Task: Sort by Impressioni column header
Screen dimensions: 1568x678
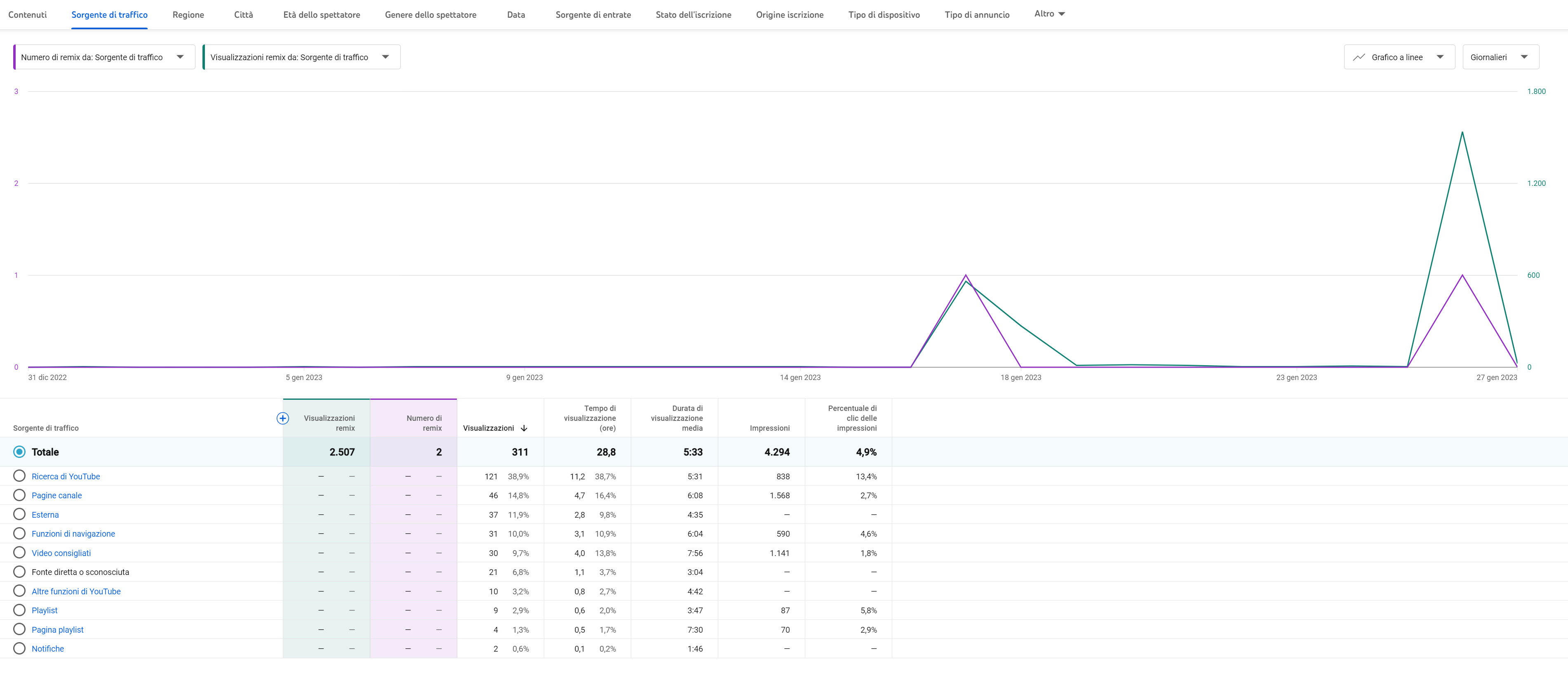Action: point(769,429)
